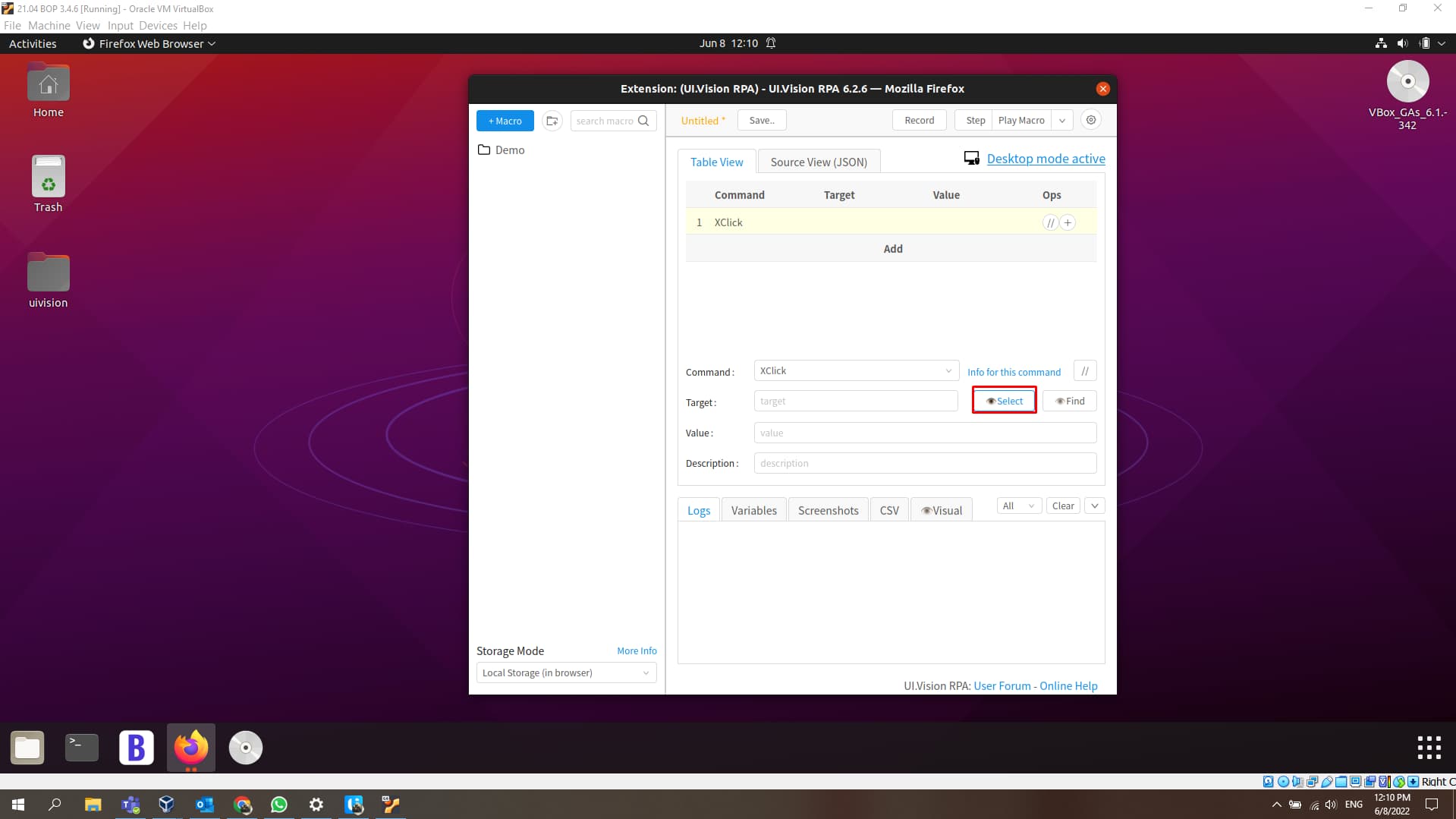Open the Firefox Web Browser app menu
The height and width of the screenshot is (819, 1456).
149,43
